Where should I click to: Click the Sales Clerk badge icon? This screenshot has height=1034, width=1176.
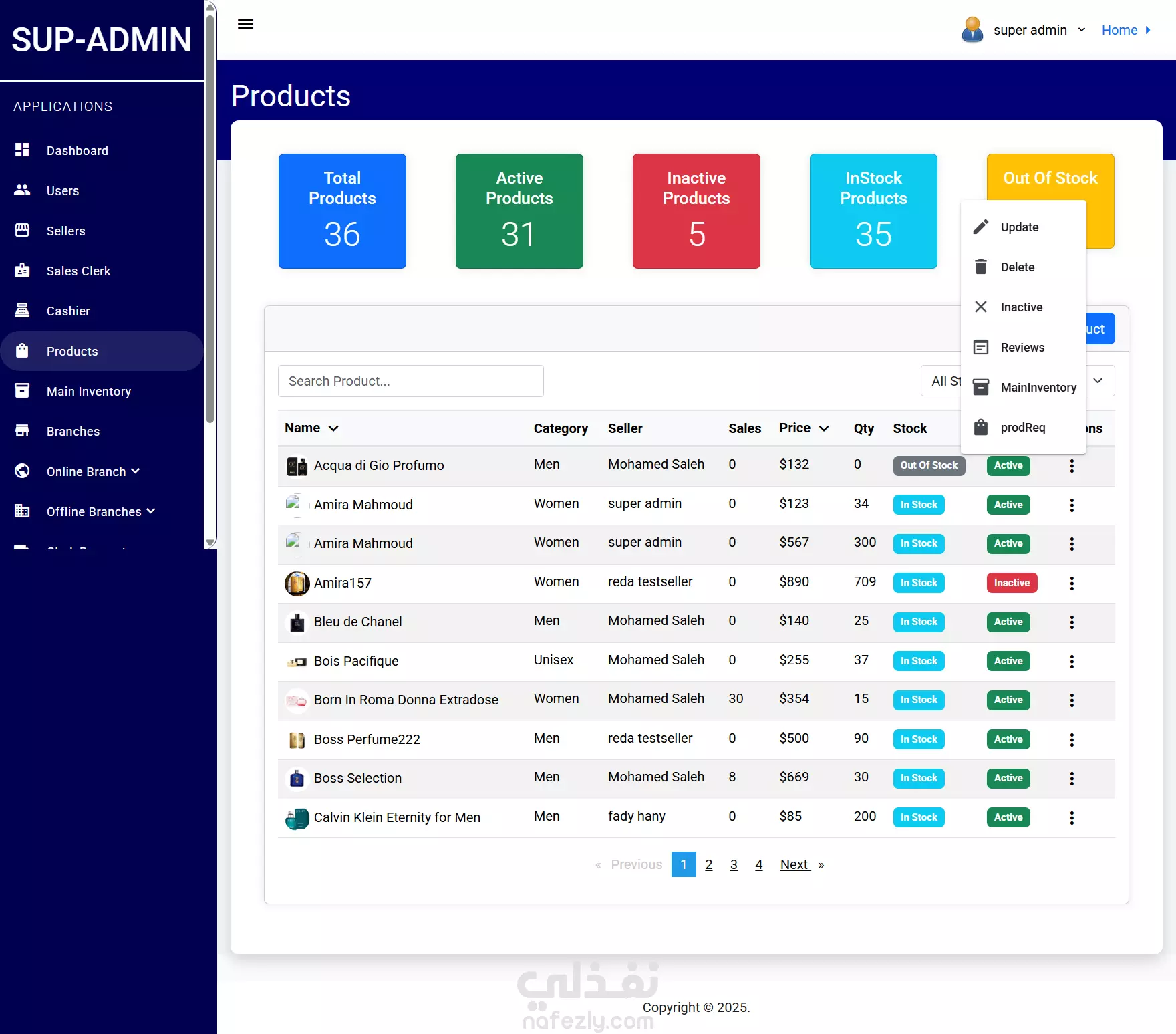(x=22, y=270)
